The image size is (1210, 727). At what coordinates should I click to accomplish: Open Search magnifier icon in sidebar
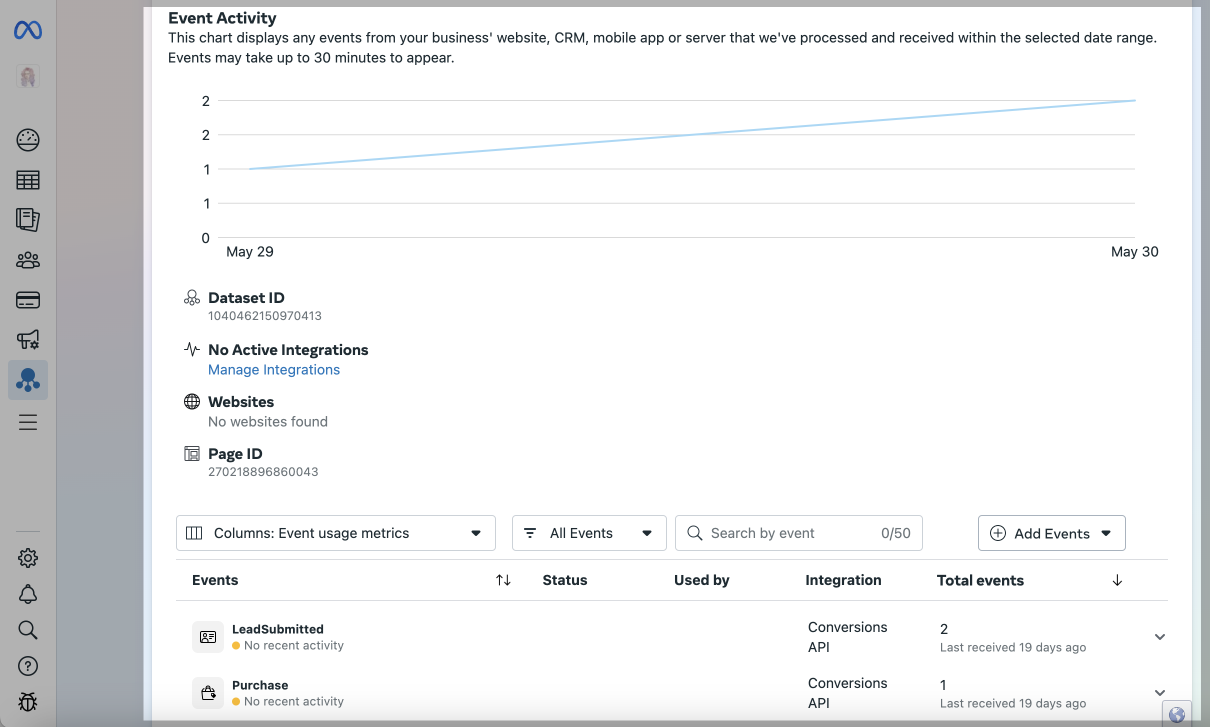click(x=28, y=630)
